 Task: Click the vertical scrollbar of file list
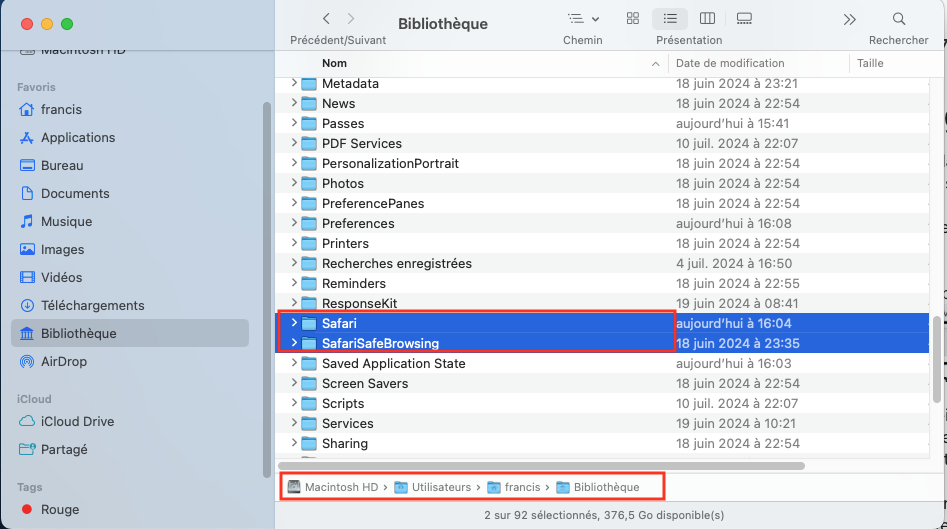(937, 358)
